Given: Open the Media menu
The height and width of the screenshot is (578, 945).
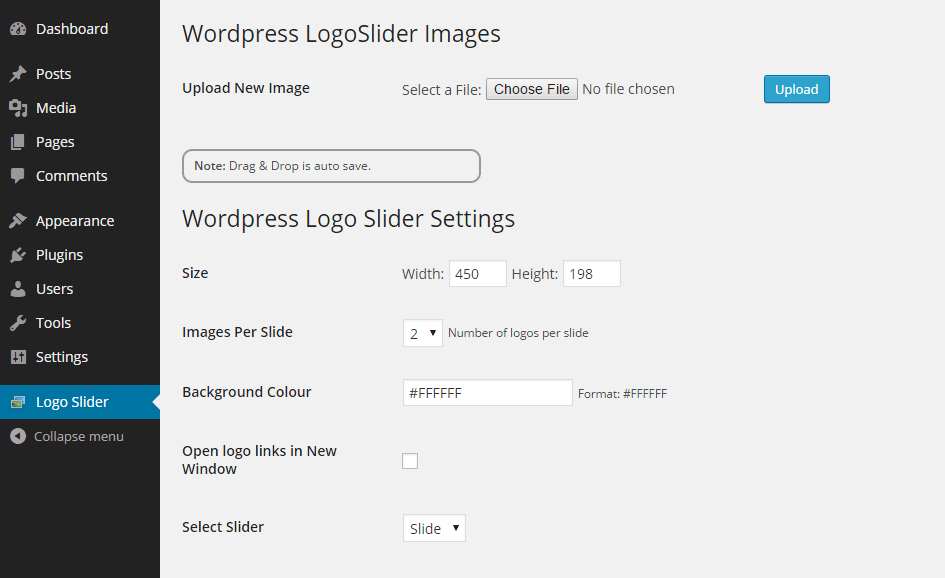Looking at the screenshot, I should pyautogui.click(x=80, y=108).
